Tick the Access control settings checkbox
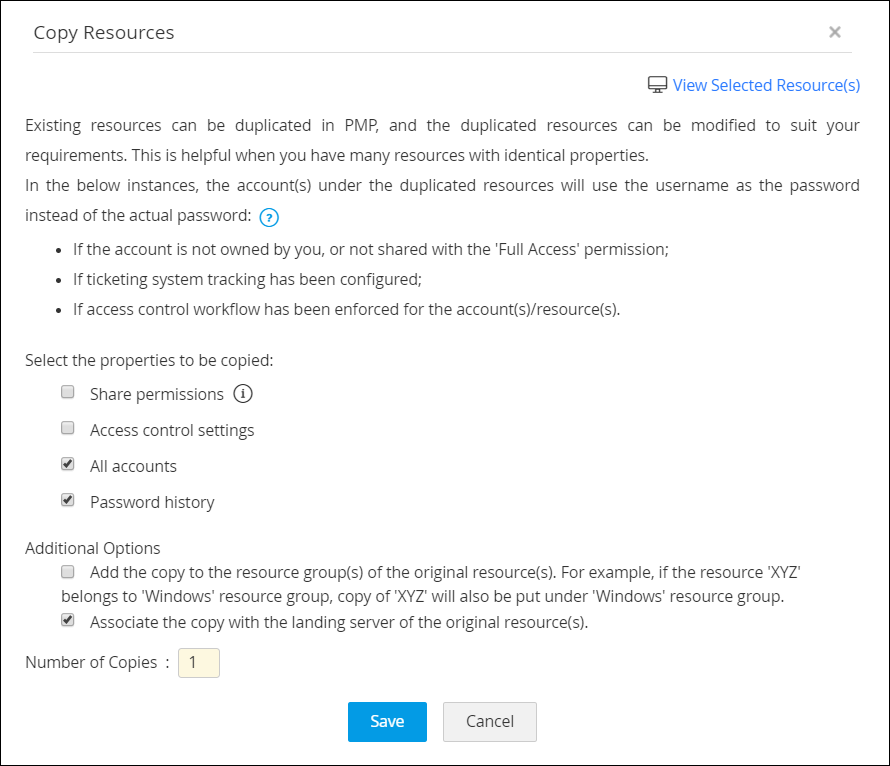890x766 pixels. (68, 428)
